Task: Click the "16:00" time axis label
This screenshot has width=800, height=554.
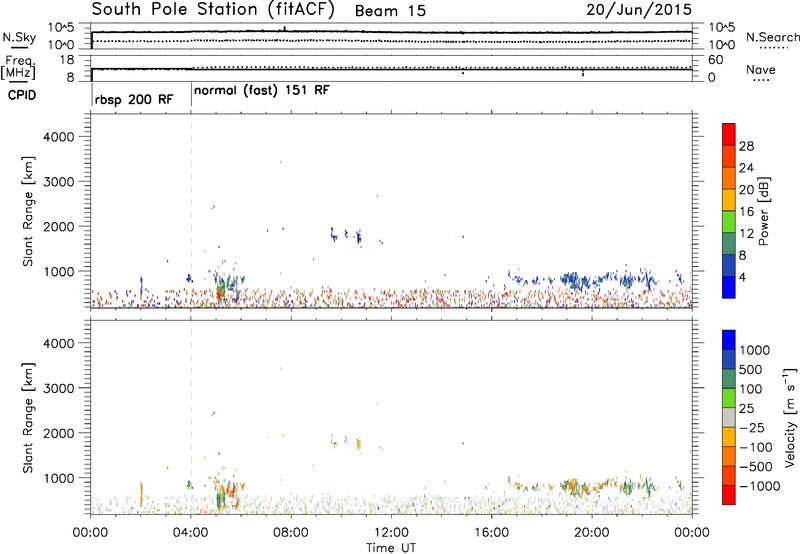Action: tap(491, 533)
